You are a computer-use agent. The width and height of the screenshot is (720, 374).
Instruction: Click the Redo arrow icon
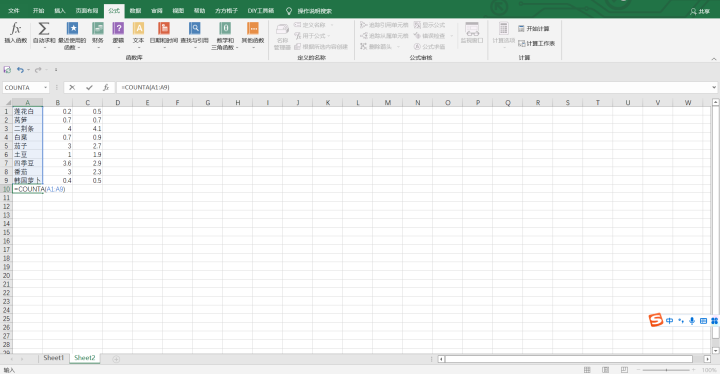38,70
